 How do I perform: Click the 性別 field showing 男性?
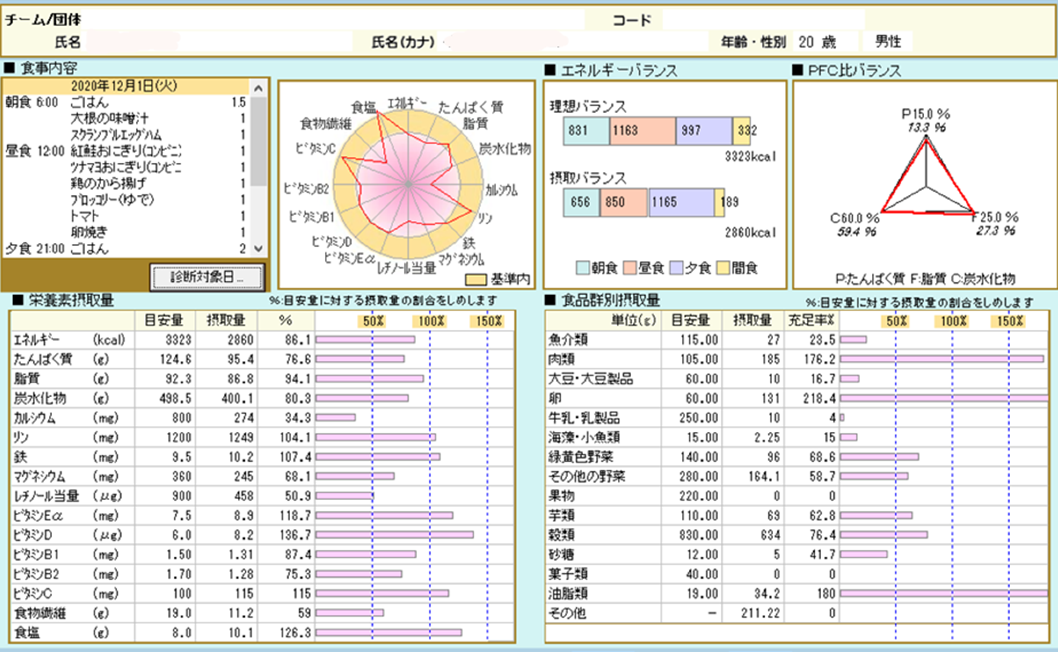pyautogui.click(x=888, y=42)
